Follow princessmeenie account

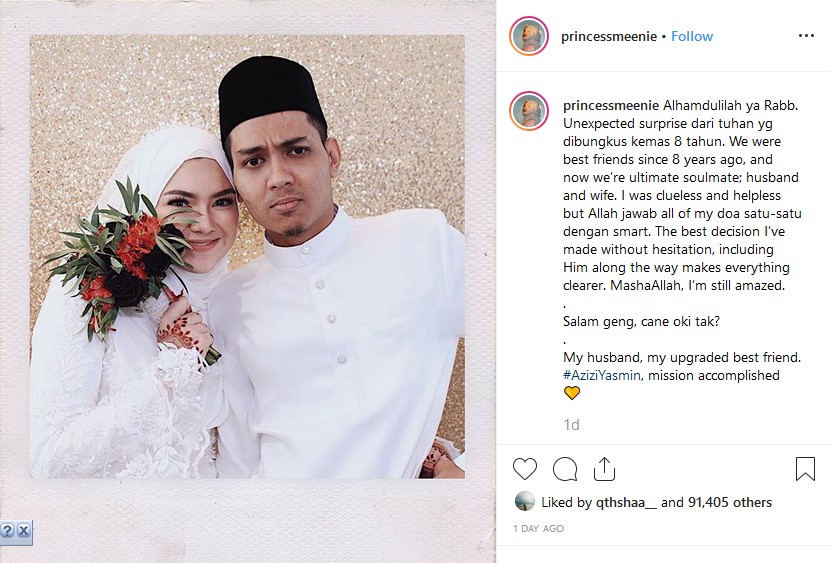692,36
